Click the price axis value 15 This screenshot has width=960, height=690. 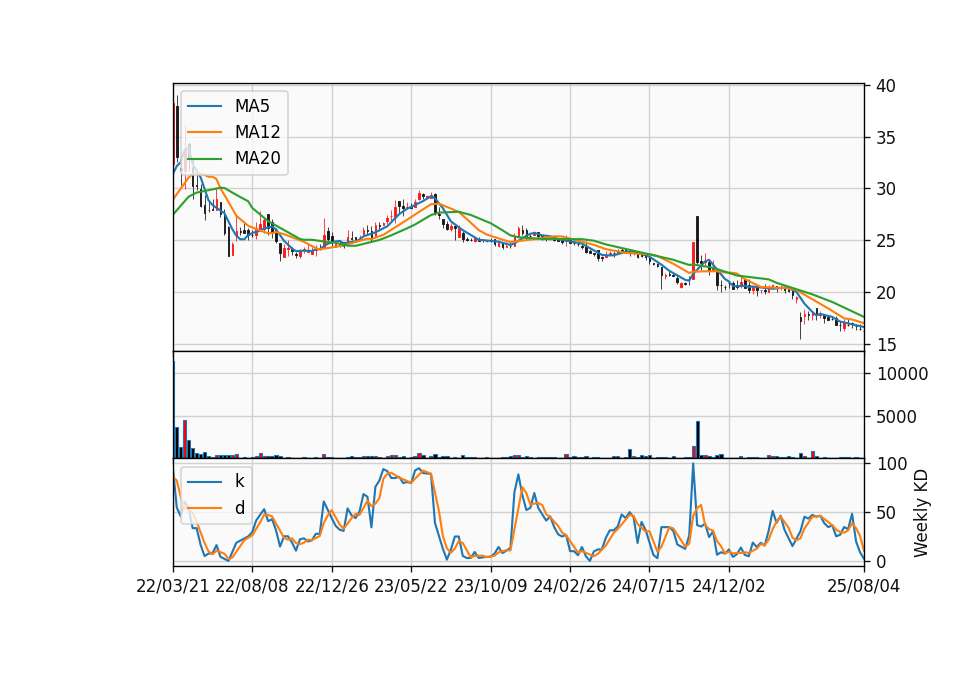[886, 345]
